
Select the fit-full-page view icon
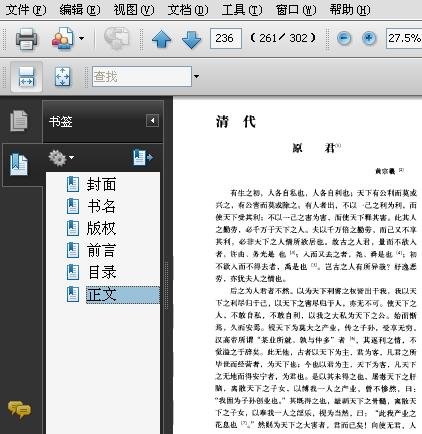coord(62,77)
